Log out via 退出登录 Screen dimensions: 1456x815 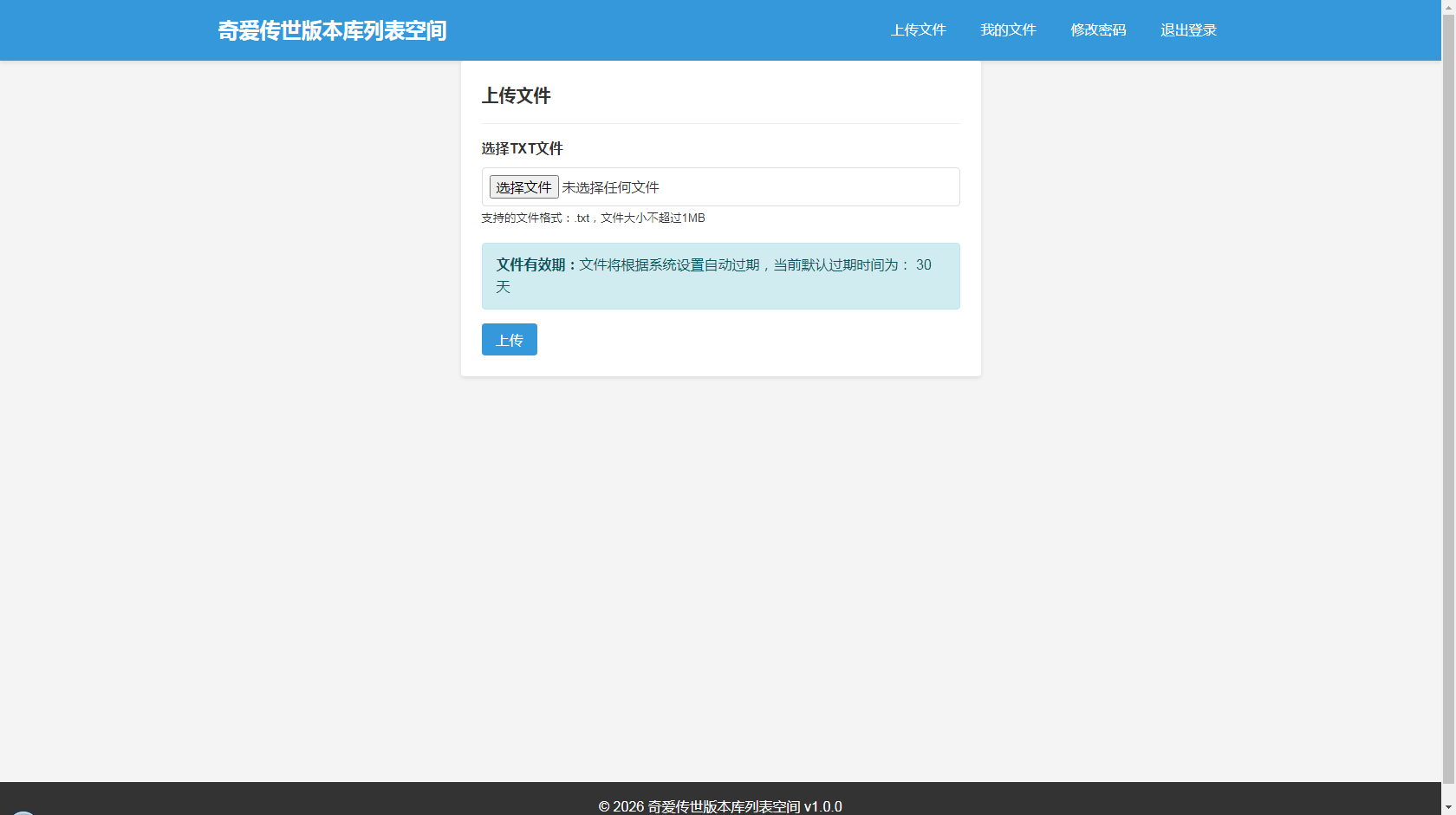(1188, 30)
